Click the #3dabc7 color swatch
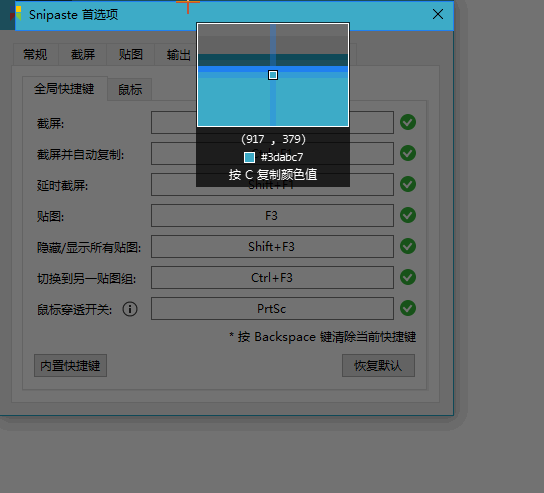 tap(249, 157)
